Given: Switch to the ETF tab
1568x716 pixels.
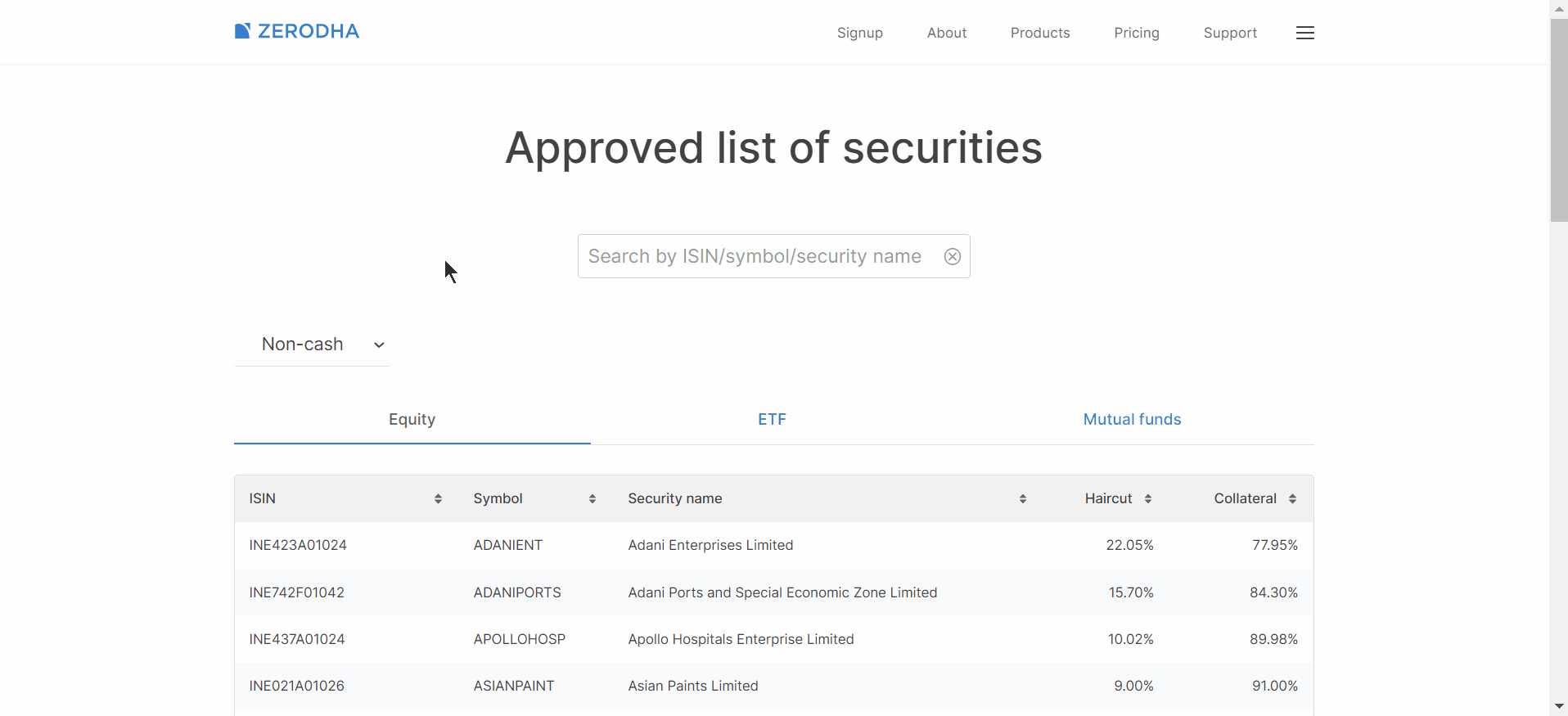Looking at the screenshot, I should [772, 419].
